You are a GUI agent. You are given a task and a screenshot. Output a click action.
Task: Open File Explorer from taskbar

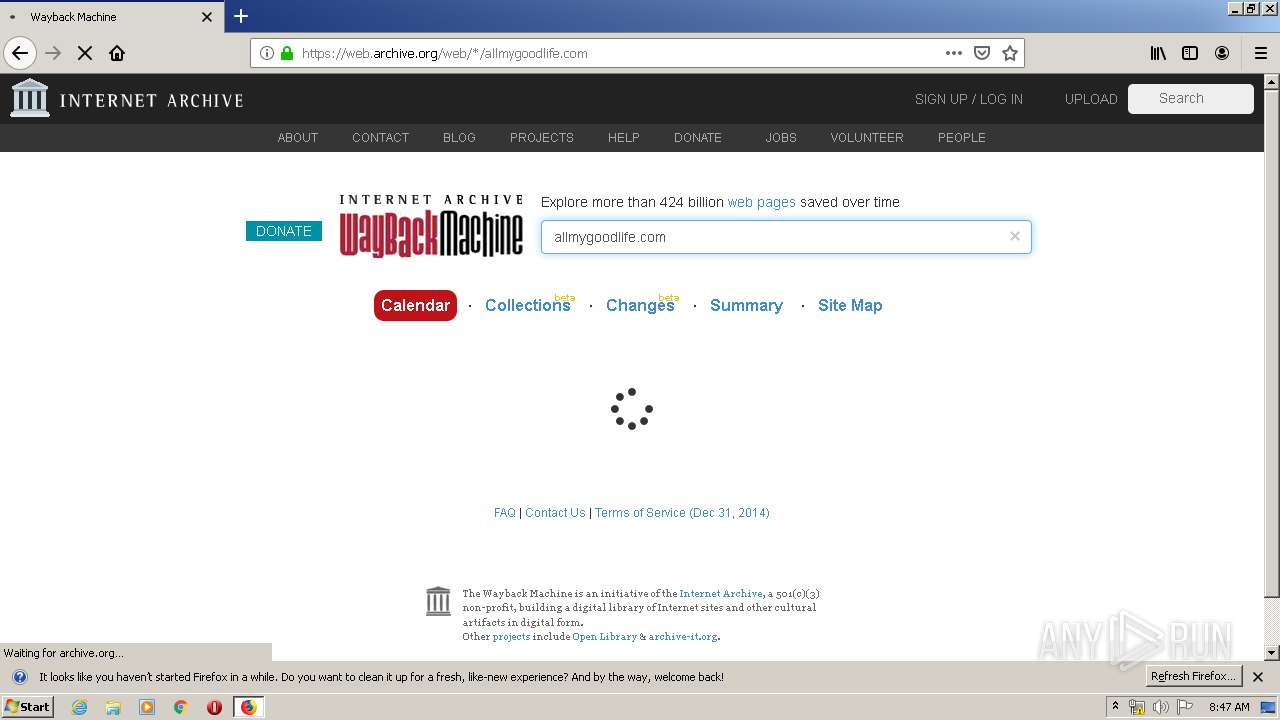tap(113, 707)
